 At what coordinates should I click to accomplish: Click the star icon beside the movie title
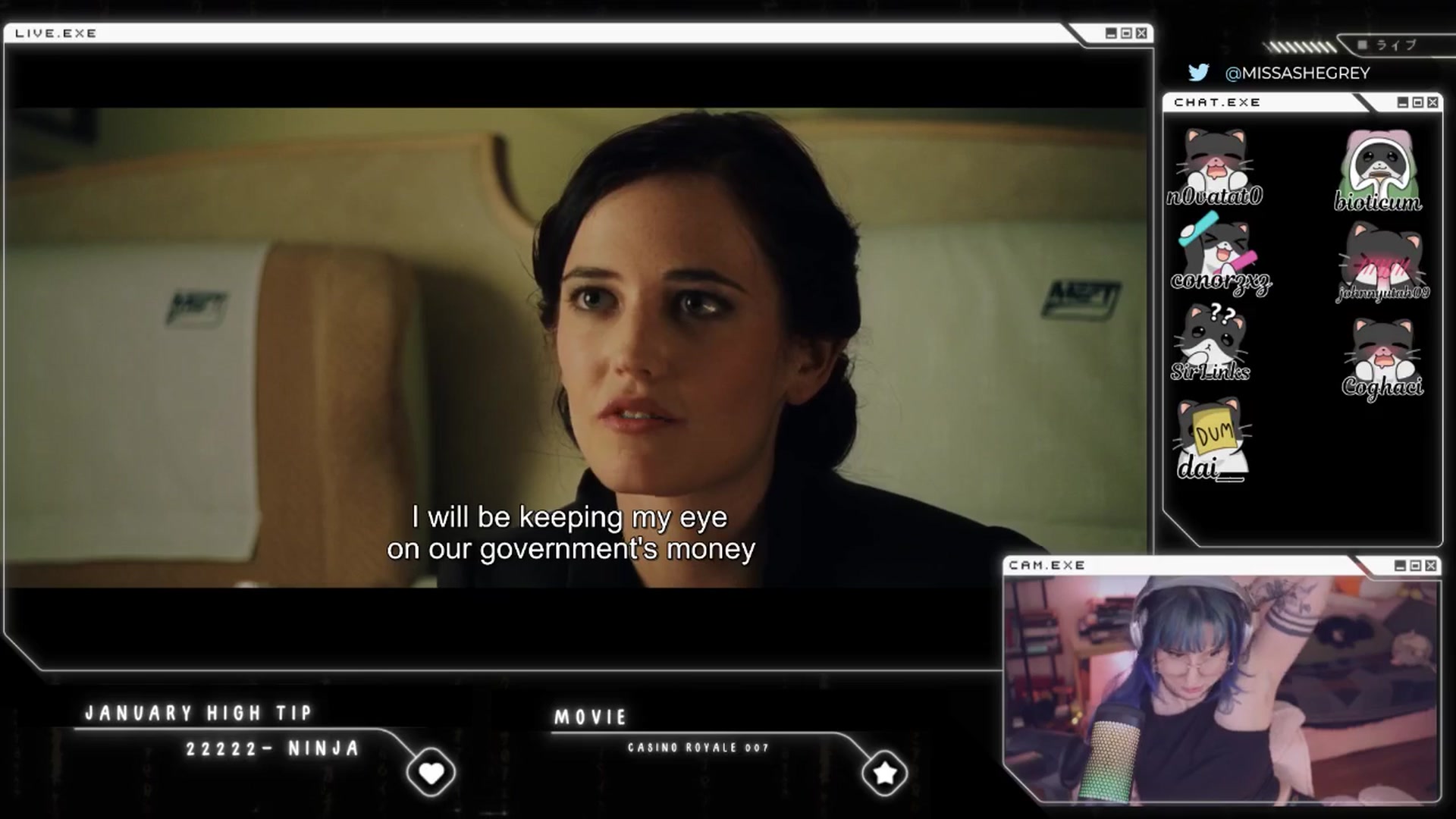tap(884, 773)
